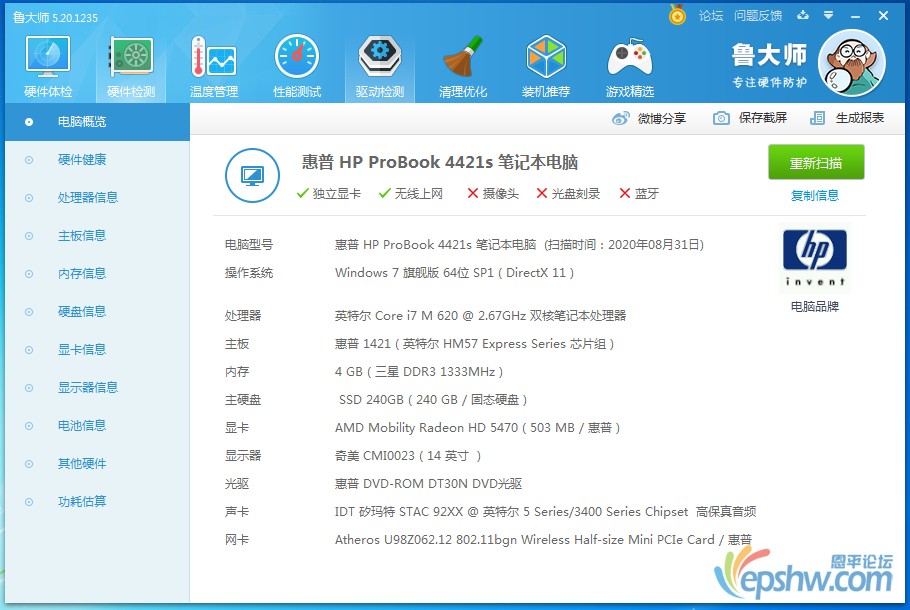Open 清理优化 cleanup broom icon
The width and height of the screenshot is (910, 610).
click(463, 67)
